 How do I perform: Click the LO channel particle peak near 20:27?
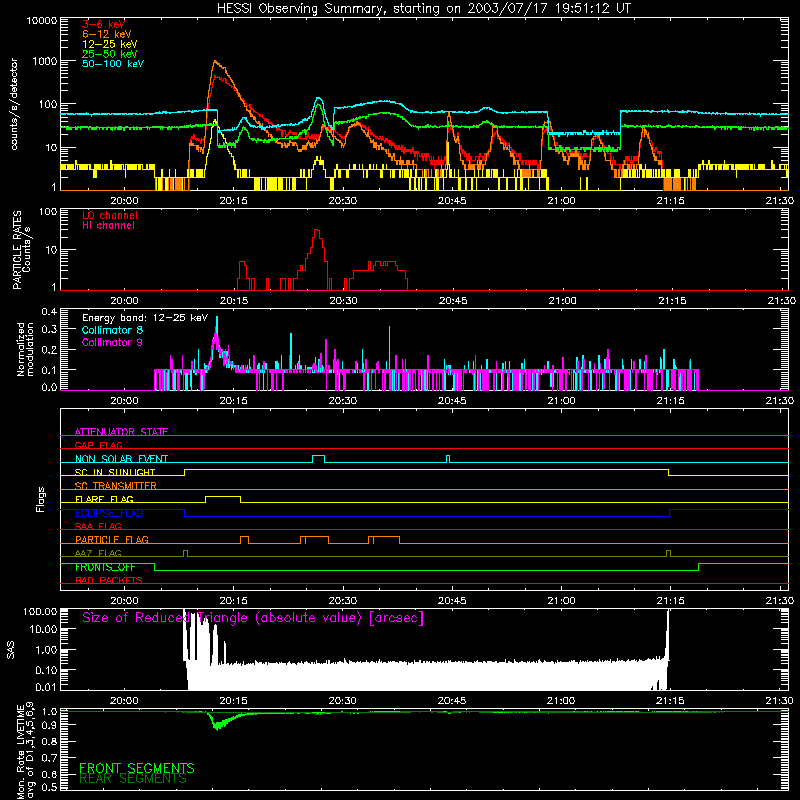pos(317,231)
